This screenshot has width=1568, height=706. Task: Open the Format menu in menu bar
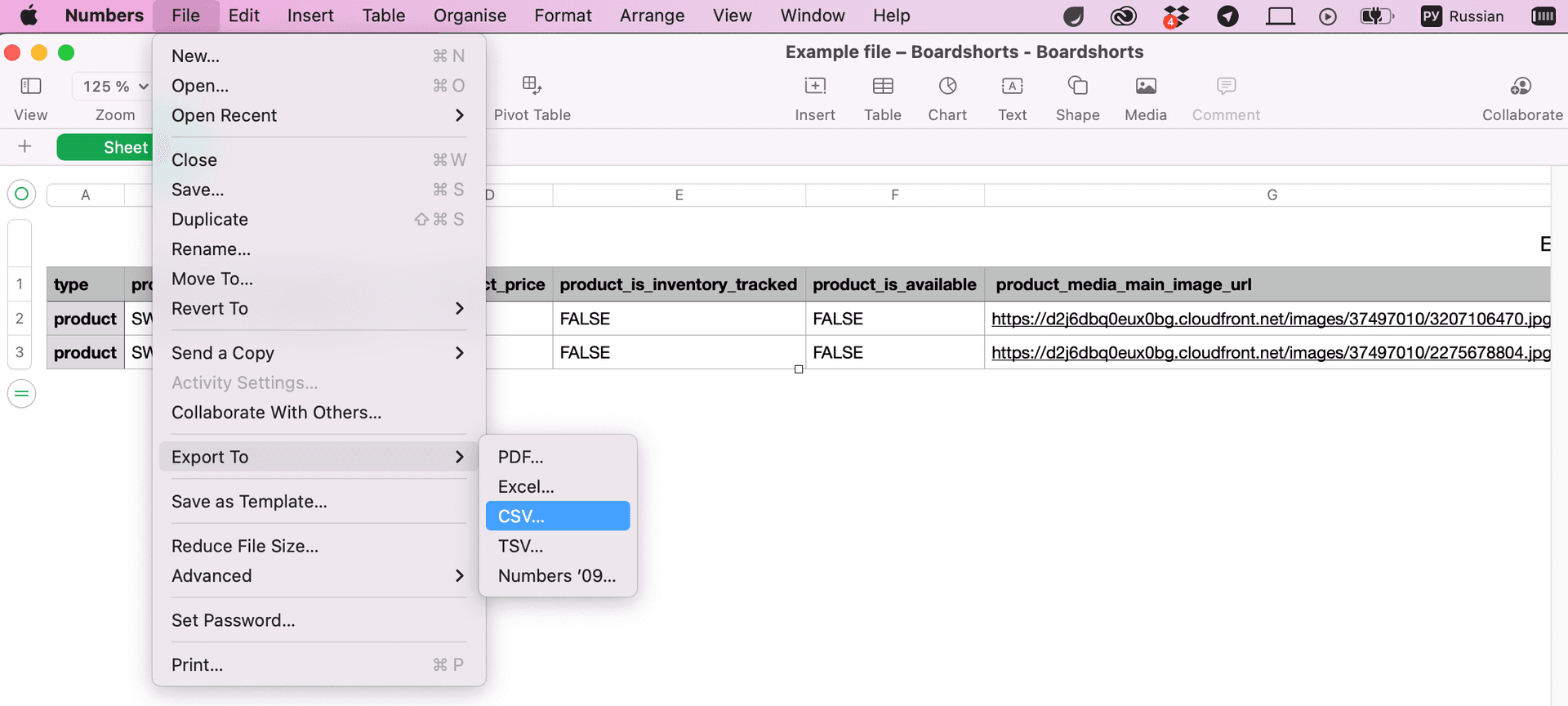(x=563, y=16)
